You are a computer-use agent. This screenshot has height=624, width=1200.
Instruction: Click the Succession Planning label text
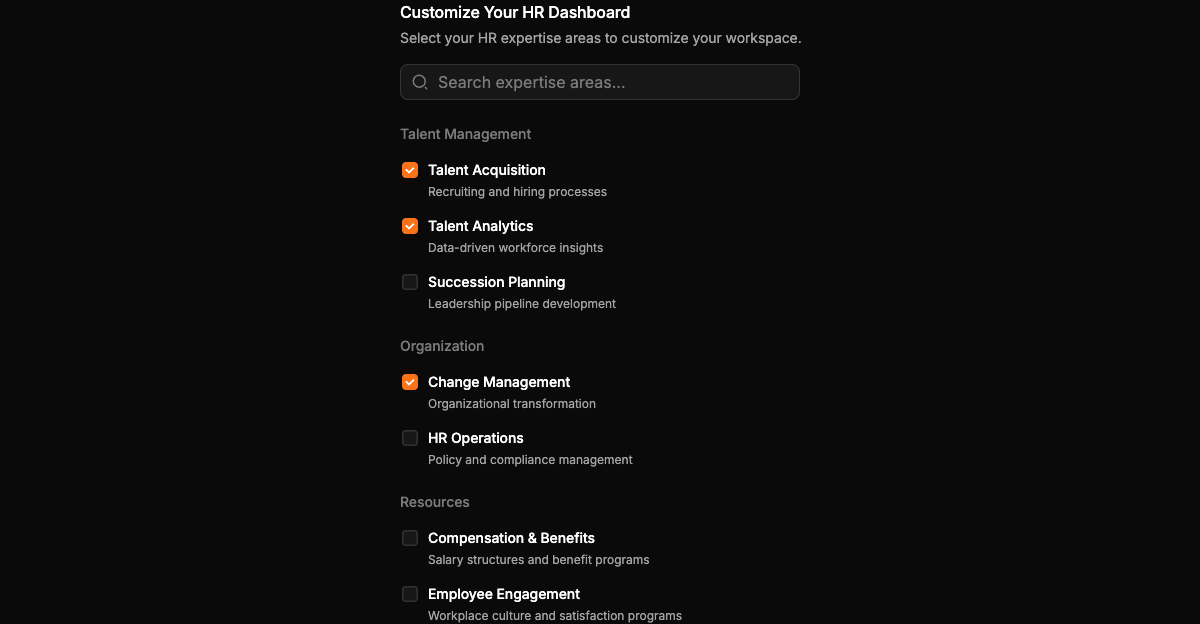pos(497,282)
